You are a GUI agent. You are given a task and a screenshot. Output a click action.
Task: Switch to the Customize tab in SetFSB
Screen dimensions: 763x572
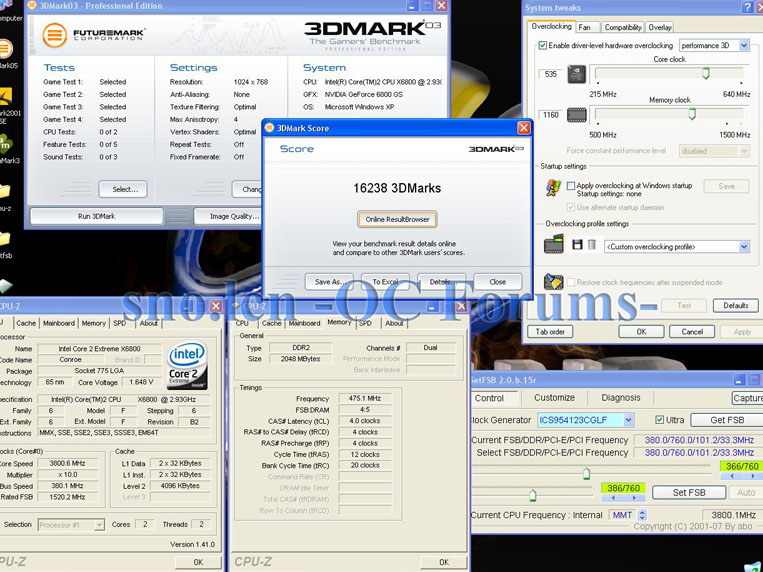point(554,398)
